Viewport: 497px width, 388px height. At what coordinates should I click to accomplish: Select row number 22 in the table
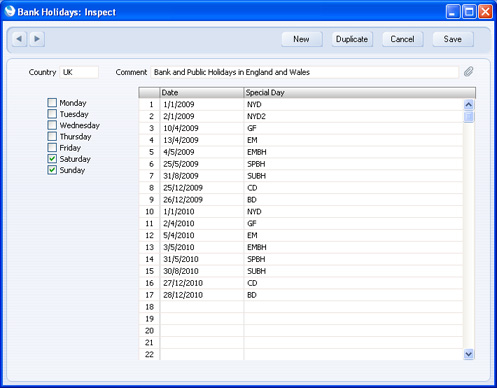click(149, 355)
